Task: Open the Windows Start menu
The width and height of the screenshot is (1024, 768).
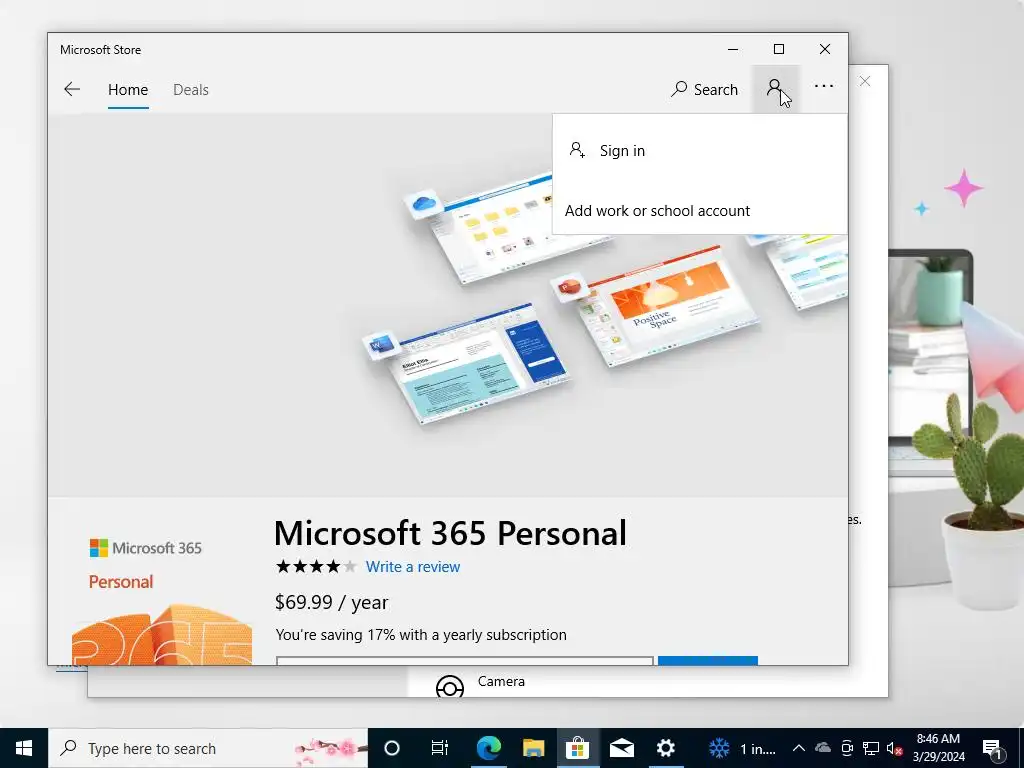Action: point(24,748)
